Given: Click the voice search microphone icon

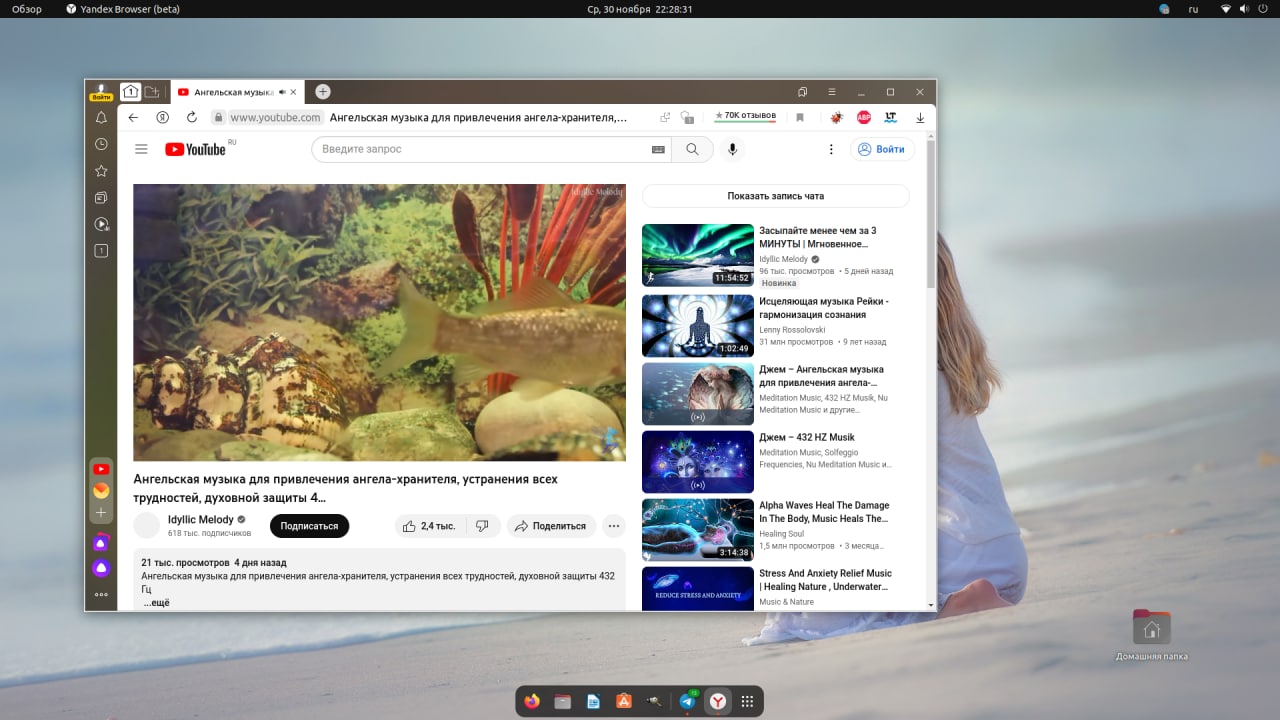Looking at the screenshot, I should 732,149.
